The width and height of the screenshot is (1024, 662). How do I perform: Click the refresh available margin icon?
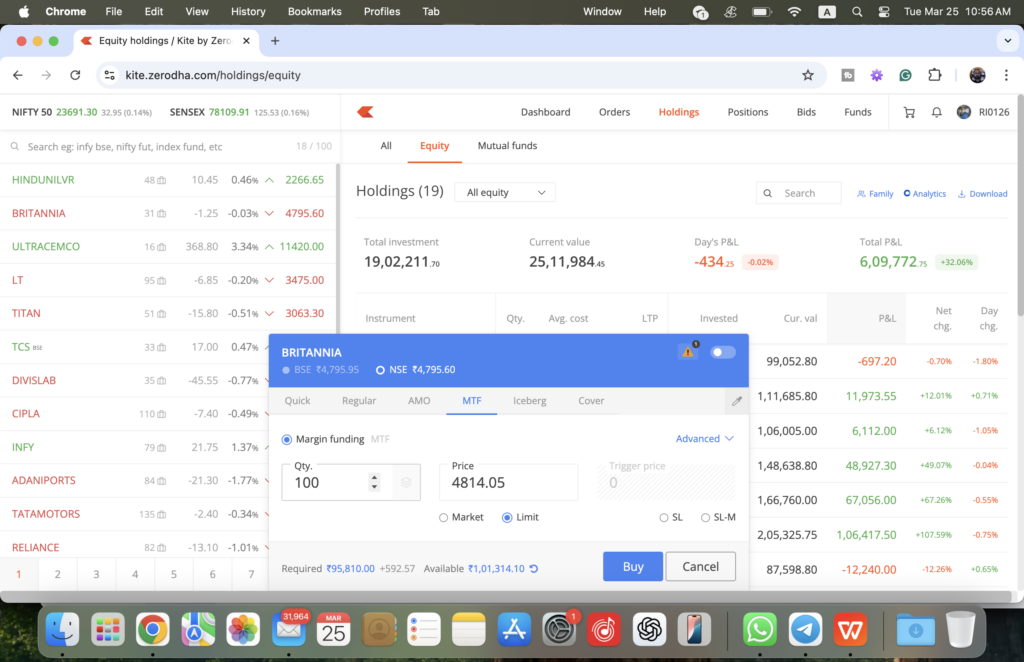pos(534,569)
